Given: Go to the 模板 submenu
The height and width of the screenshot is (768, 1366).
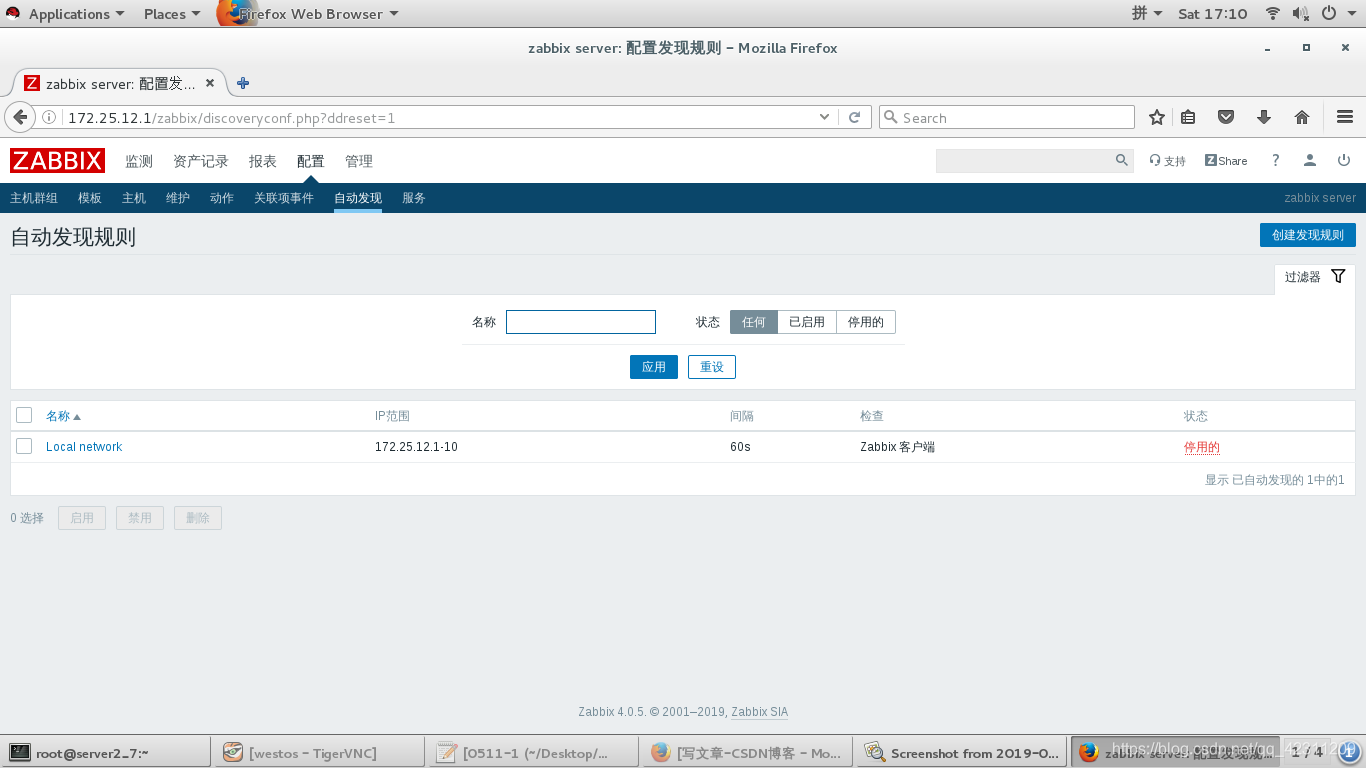Looking at the screenshot, I should tap(90, 198).
